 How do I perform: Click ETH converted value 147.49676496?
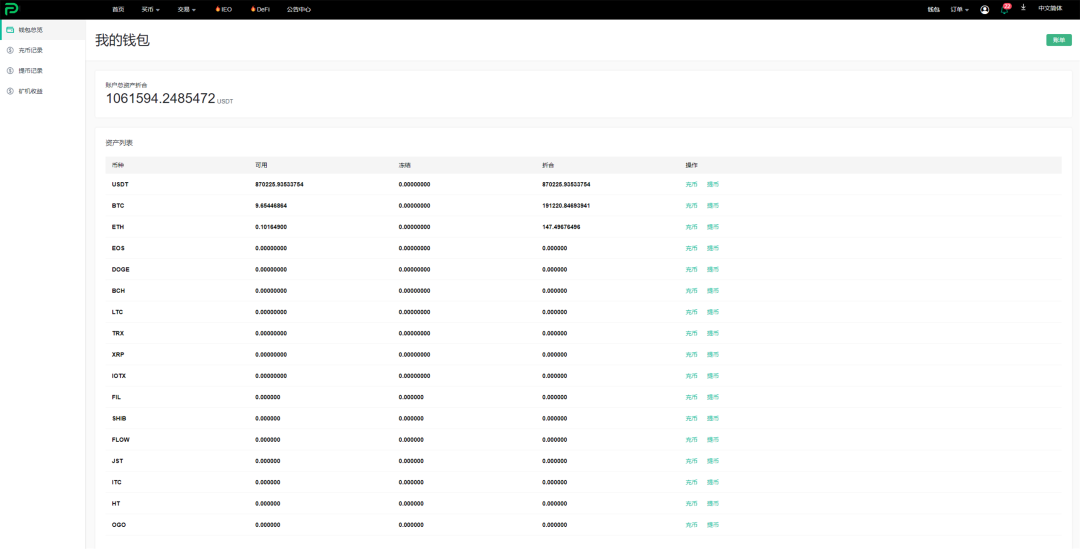click(561, 227)
